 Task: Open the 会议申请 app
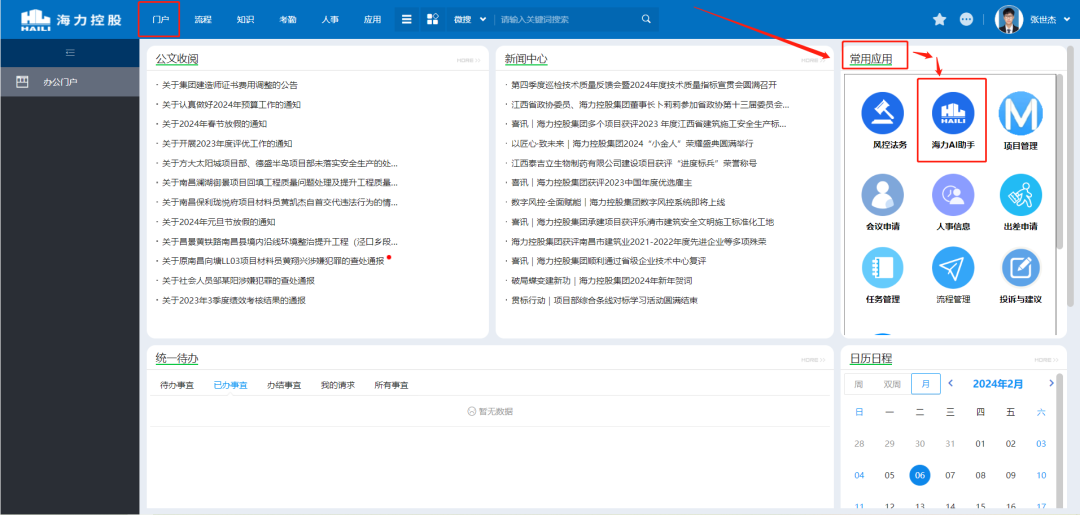pyautogui.click(x=883, y=195)
